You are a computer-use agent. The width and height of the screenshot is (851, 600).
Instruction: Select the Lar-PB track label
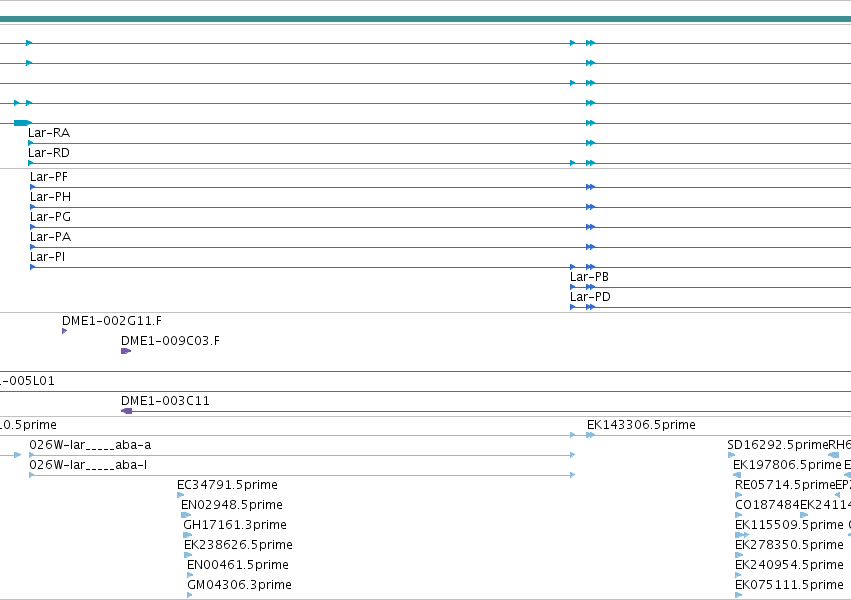tap(589, 277)
